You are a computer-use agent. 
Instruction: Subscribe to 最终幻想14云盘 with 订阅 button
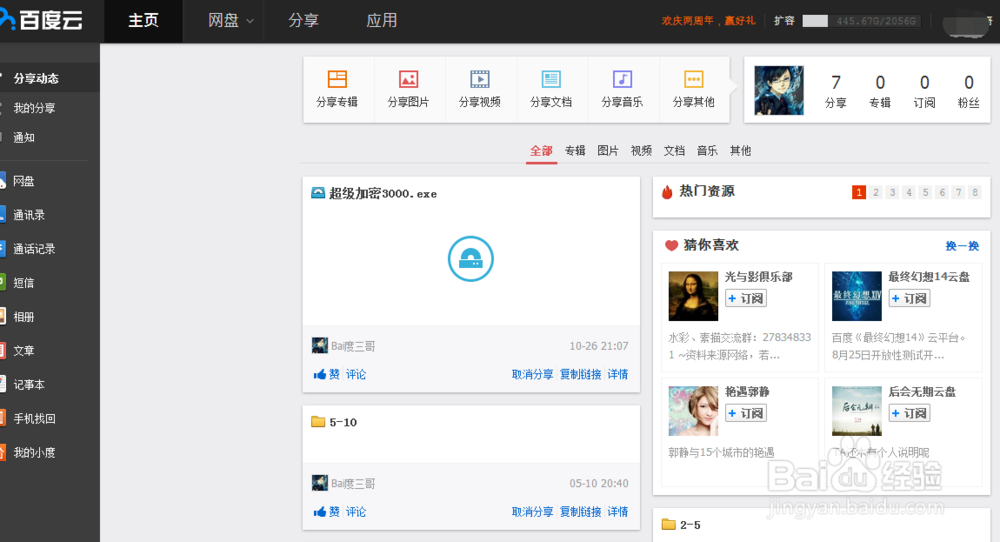tap(909, 298)
